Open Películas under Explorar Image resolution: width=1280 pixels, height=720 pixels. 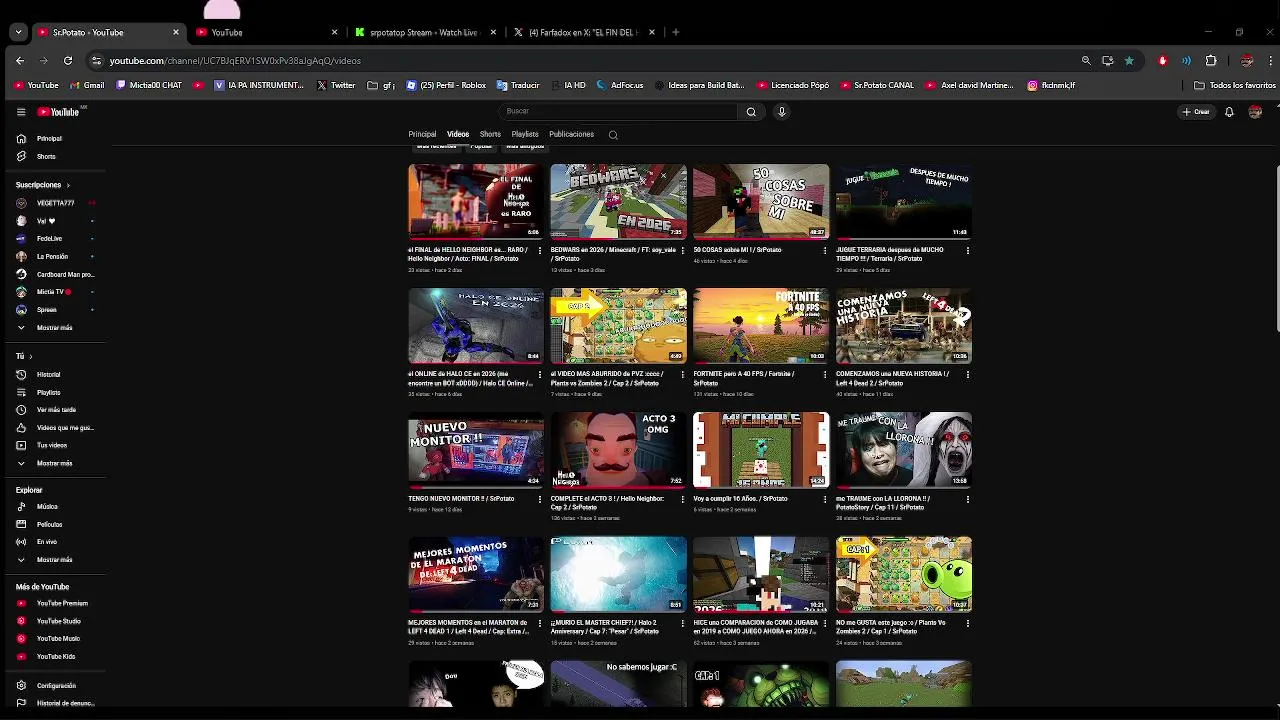click(49, 525)
